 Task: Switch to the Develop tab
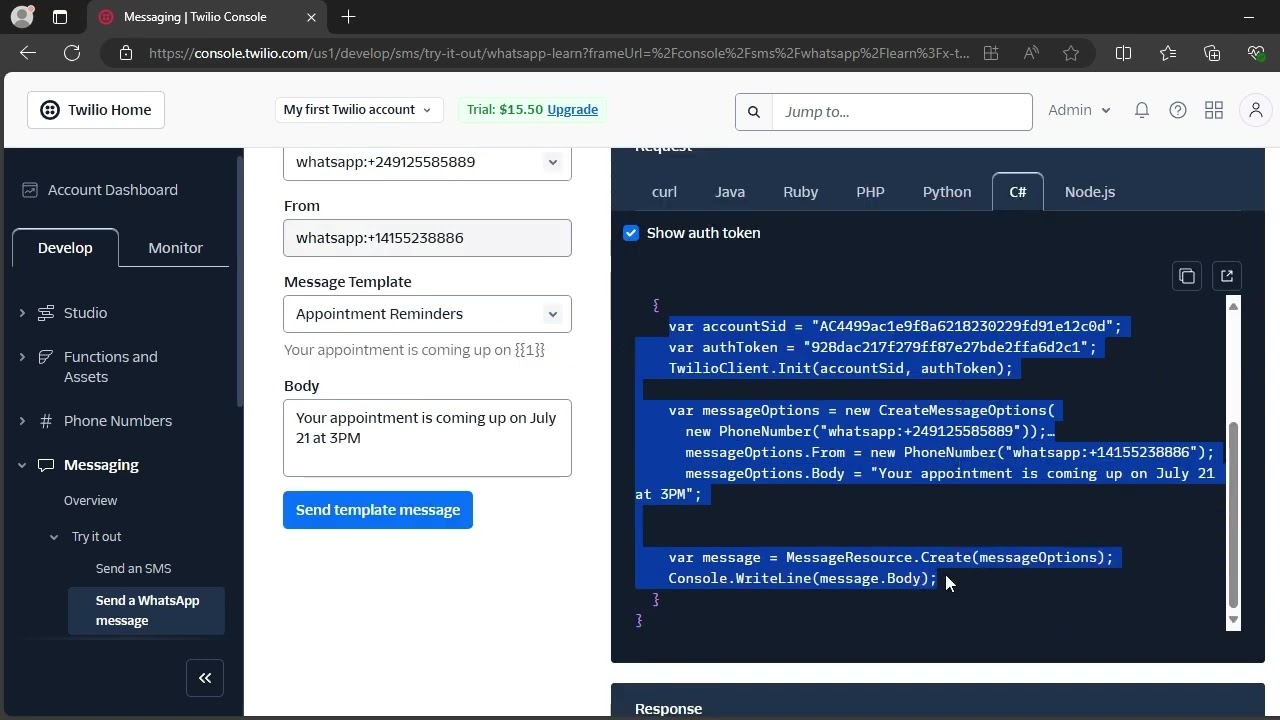click(65, 248)
